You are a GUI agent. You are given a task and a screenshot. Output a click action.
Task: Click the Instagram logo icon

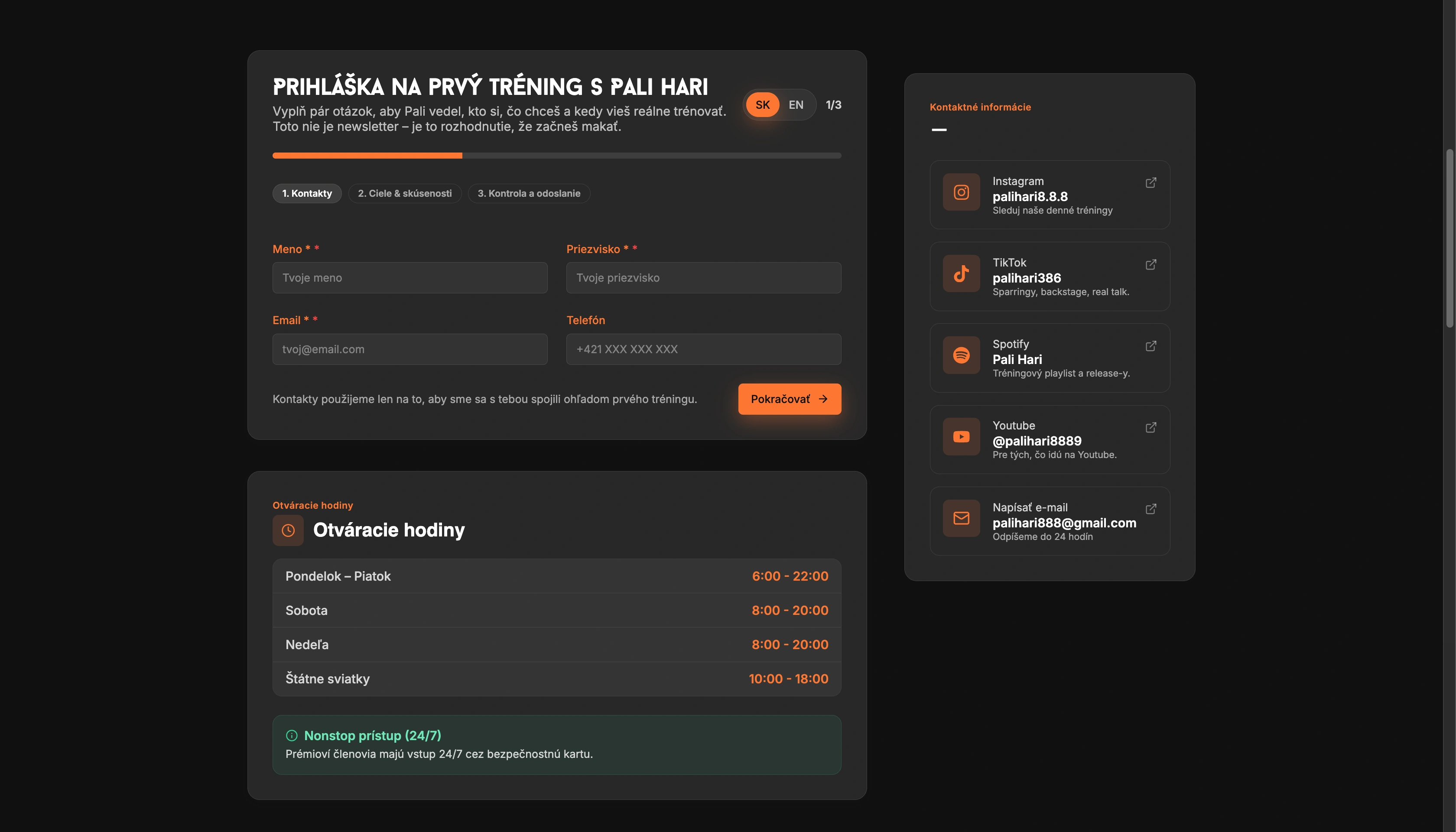point(961,192)
